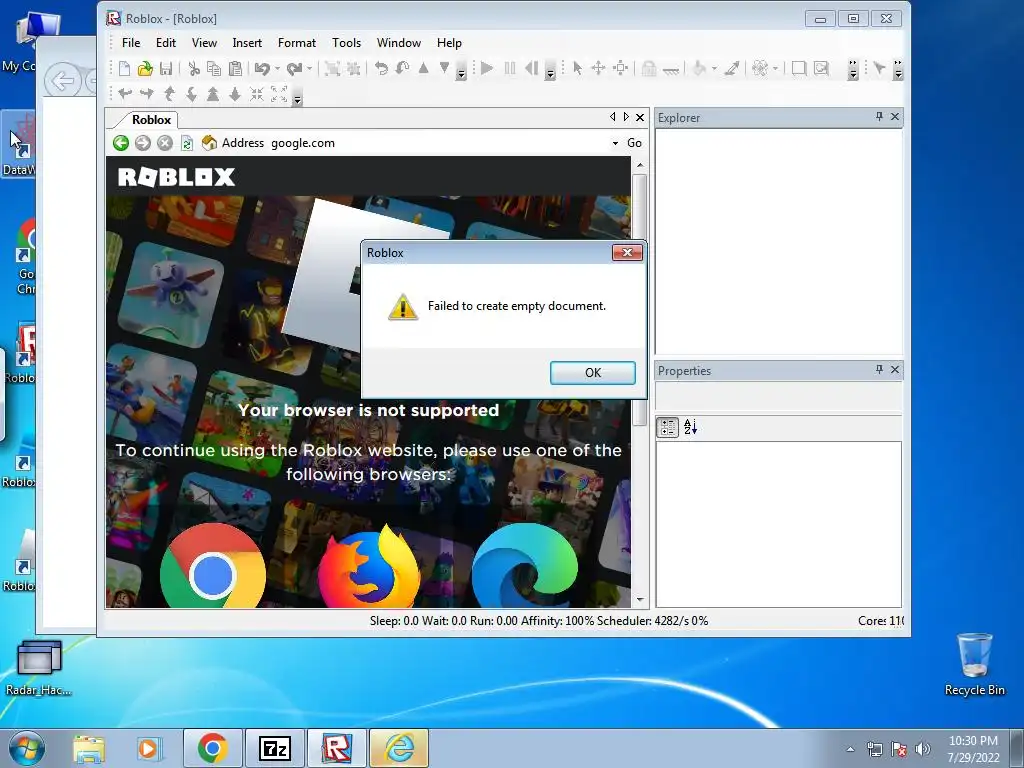Viewport: 1024px width, 768px height.
Task: Open 7-Zip from the taskbar
Action: [274, 748]
